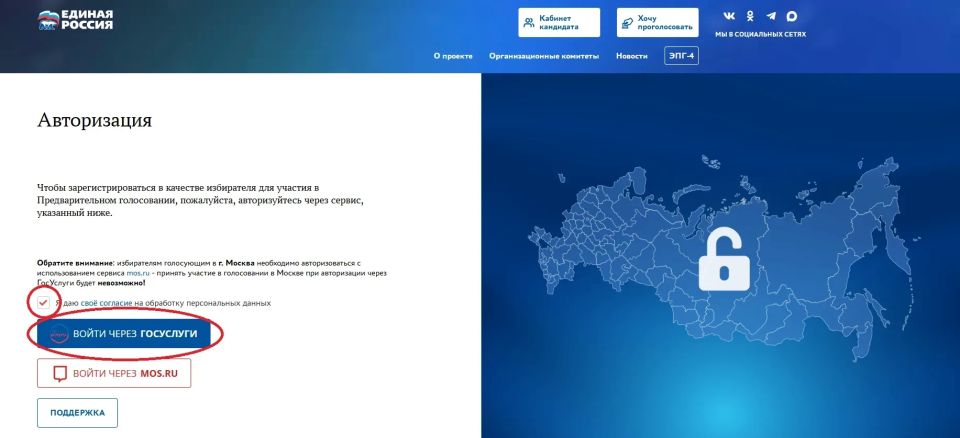Log in via ВОЙТИ ЧЕРЕЗ ГОСУСЛУГИ button
Viewport: 960px width, 438px height.
pos(124,334)
